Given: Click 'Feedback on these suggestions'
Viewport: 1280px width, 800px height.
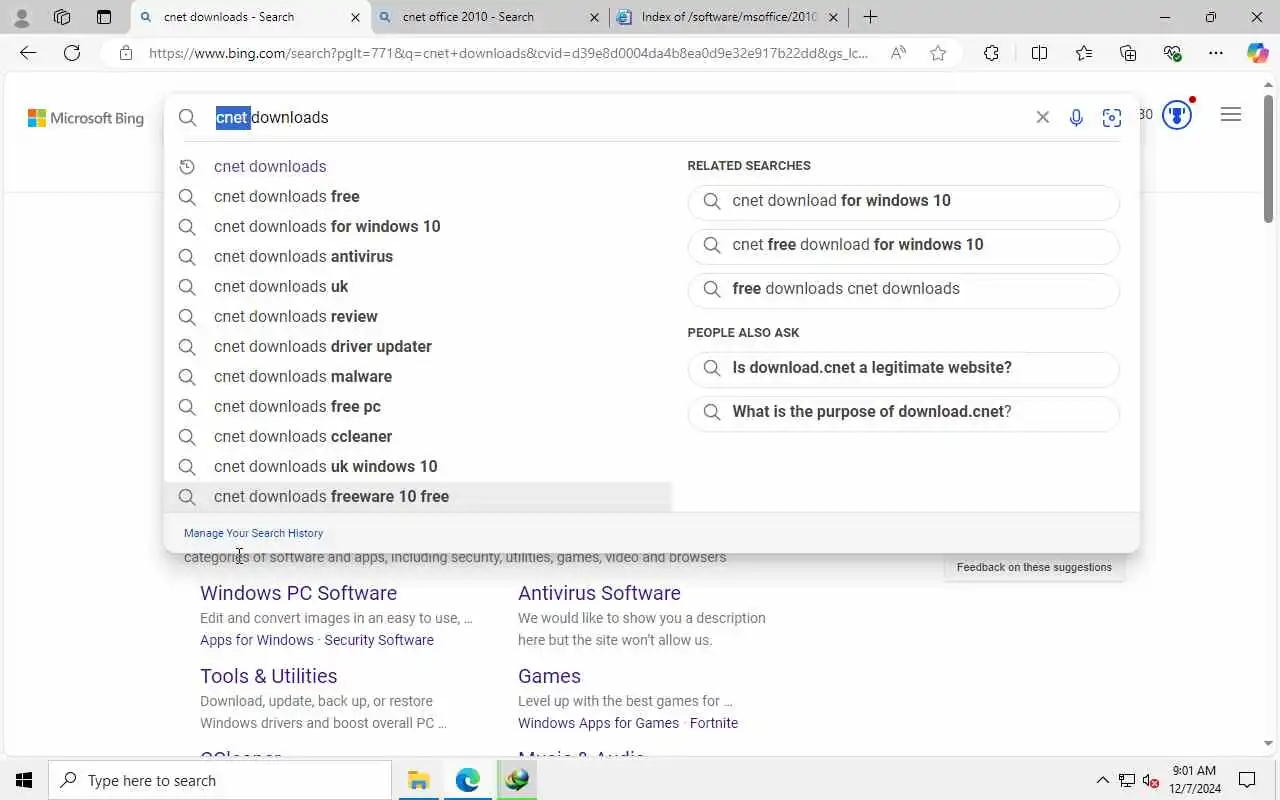Looking at the screenshot, I should tap(1034, 567).
